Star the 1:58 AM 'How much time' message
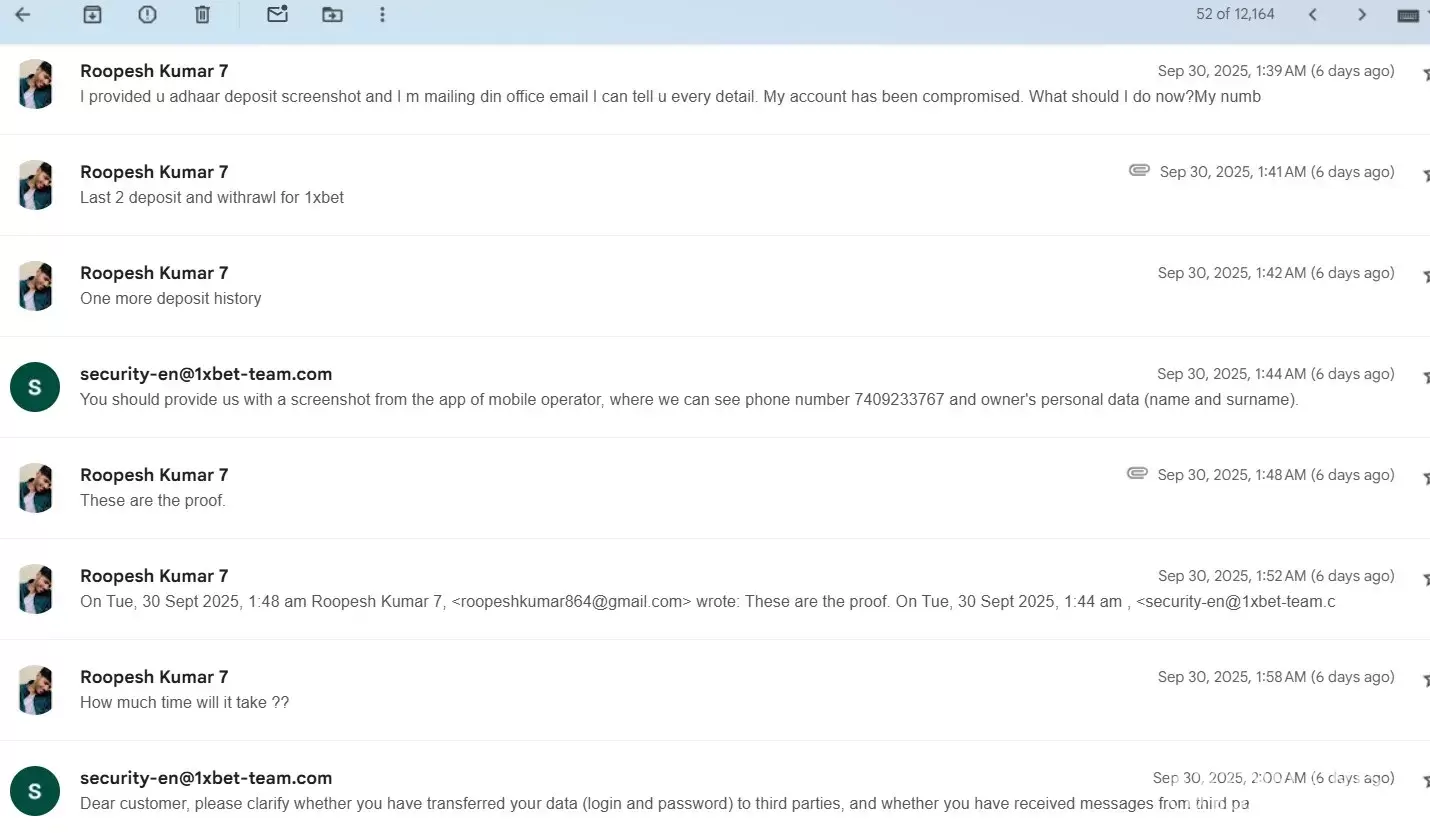This screenshot has width=1430, height=833. [x=1424, y=679]
